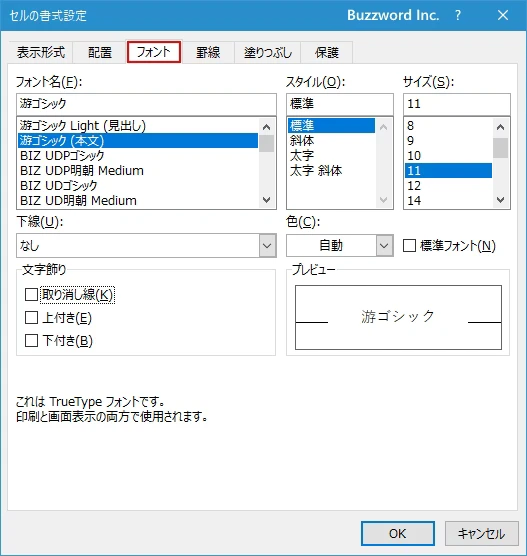This screenshot has width=527, height=556.
Task: Toggle 取り消し線 checkbox
Action: (31, 294)
